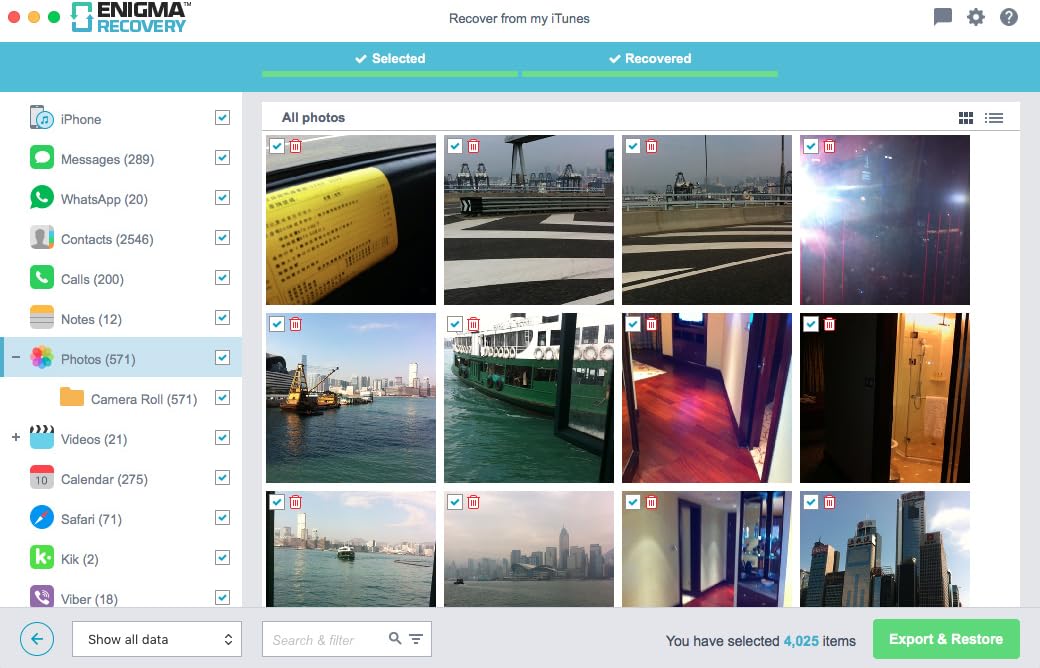
Task: Uncheck the Videos (21) checkbox
Action: pyautogui.click(x=222, y=437)
